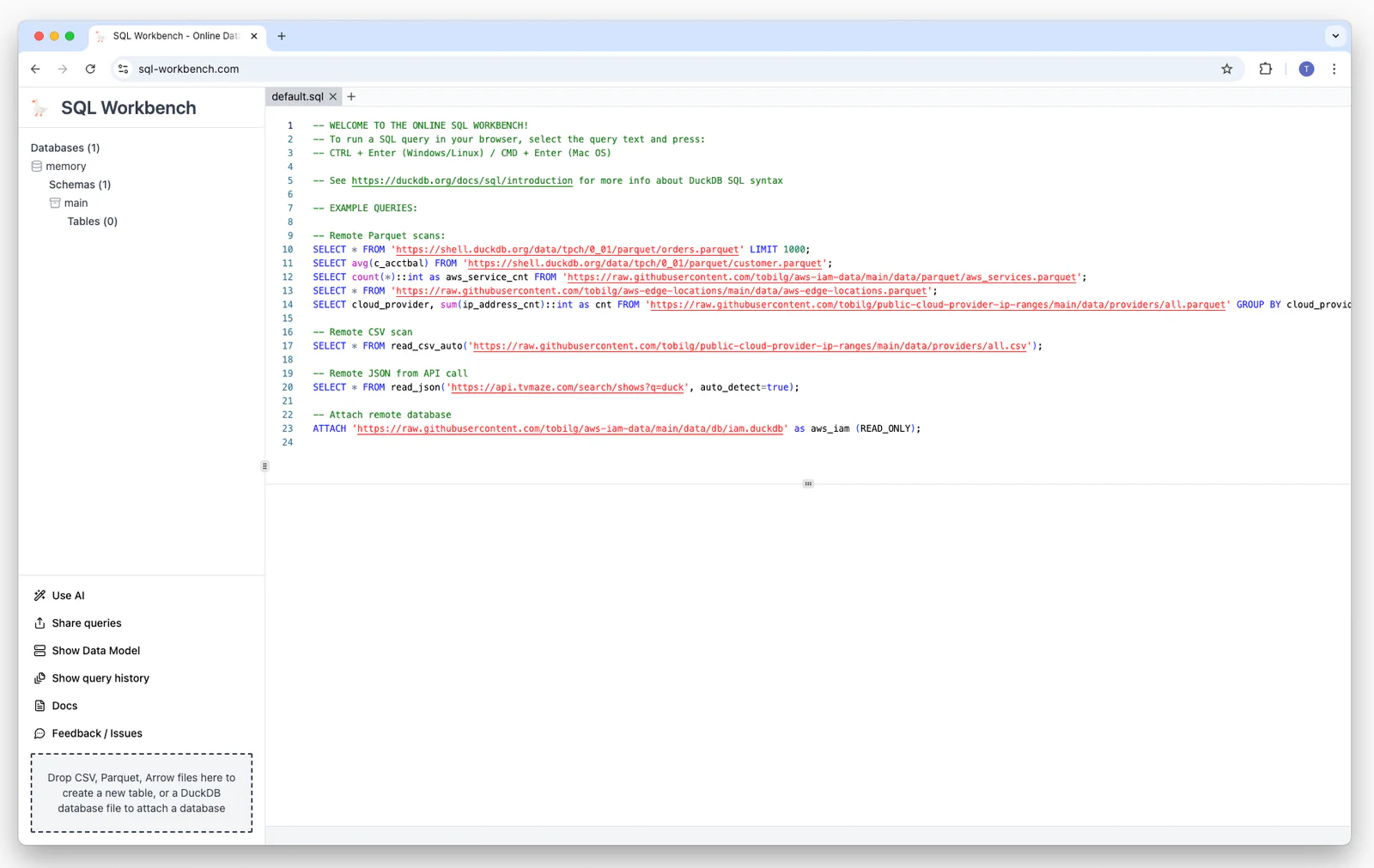Open the Chrome three-dot menu
Screen dimensions: 1374x868
click(1334, 69)
